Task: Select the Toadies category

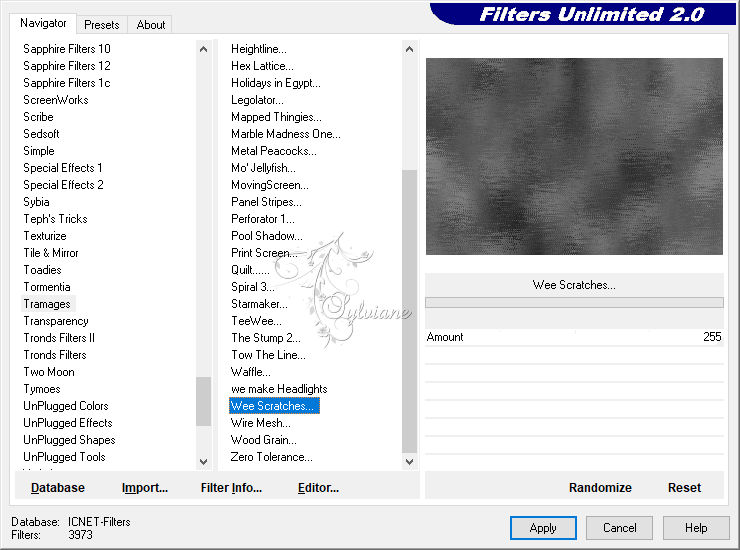Action: 42,270
